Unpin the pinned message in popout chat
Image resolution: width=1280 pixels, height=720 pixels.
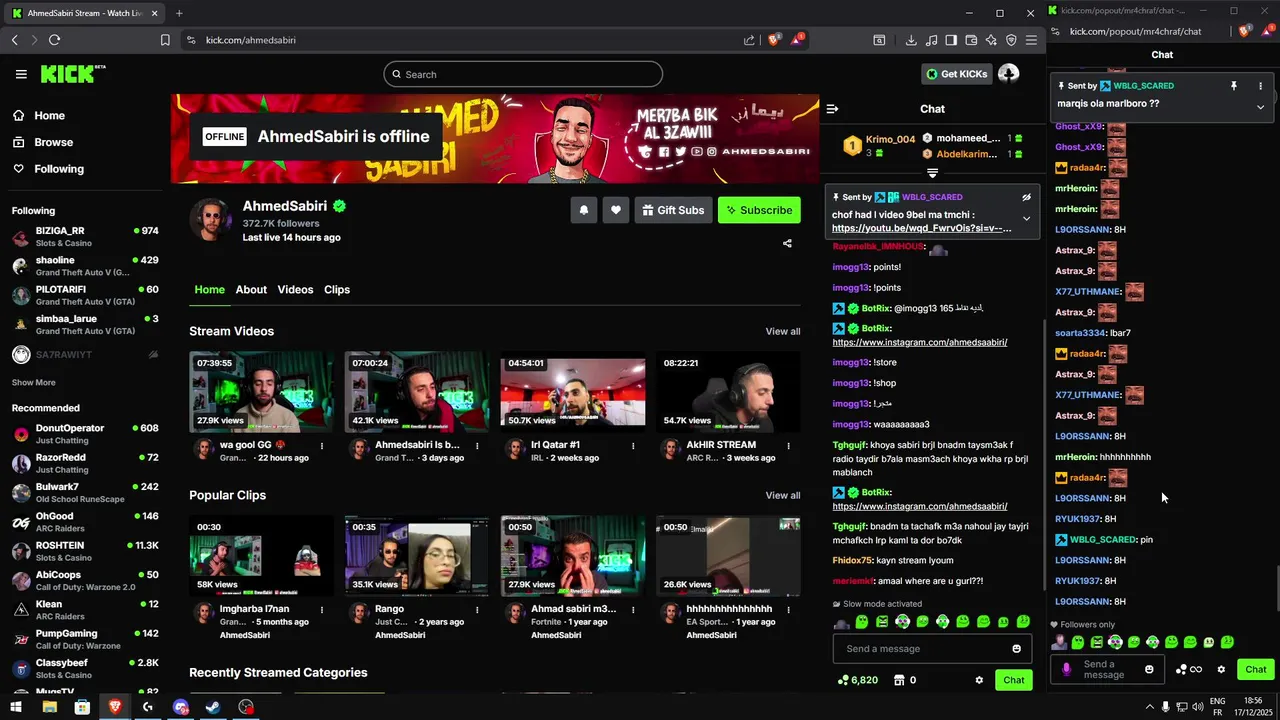pos(1234,86)
